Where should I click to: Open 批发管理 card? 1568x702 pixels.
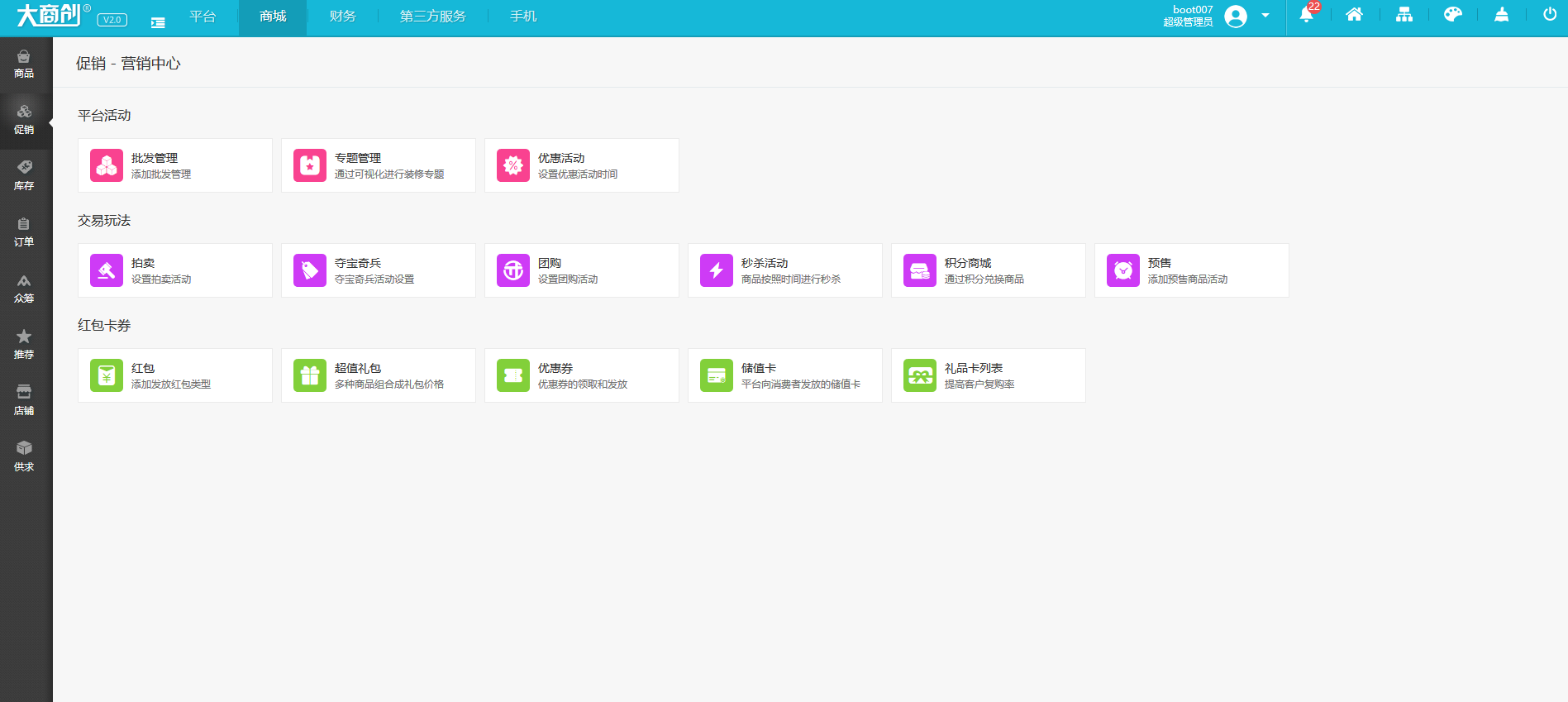point(175,165)
